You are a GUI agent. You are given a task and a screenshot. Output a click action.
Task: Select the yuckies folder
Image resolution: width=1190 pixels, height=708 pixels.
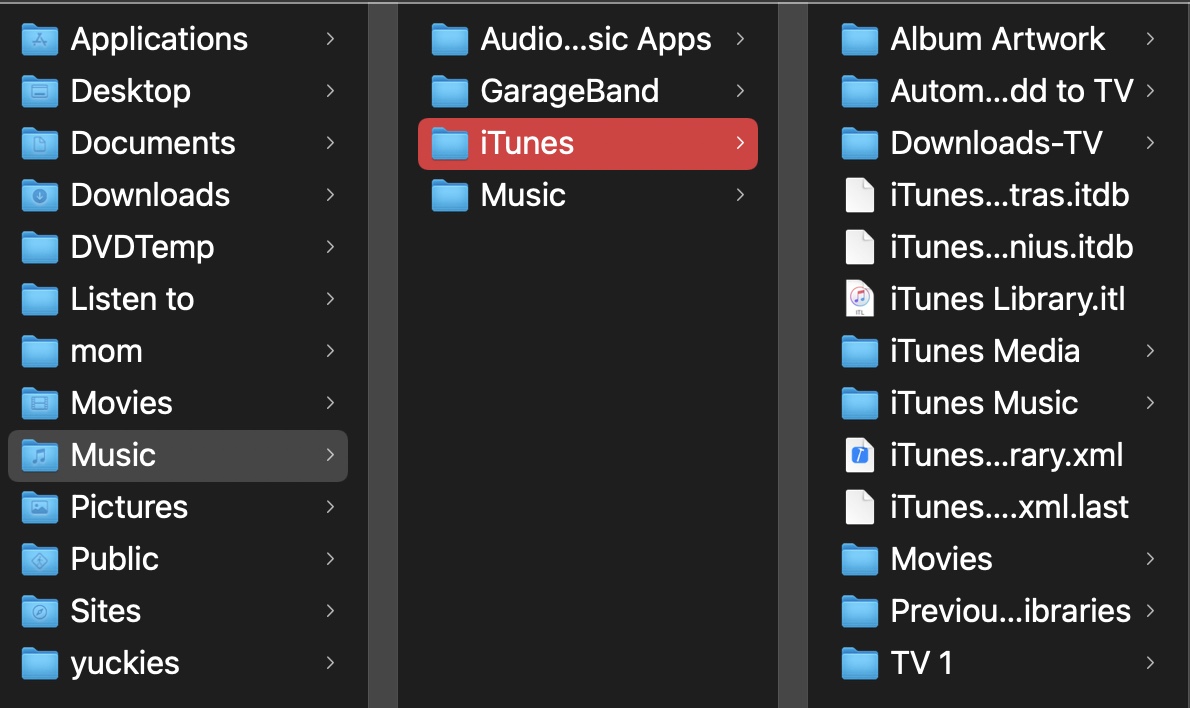pos(124,663)
